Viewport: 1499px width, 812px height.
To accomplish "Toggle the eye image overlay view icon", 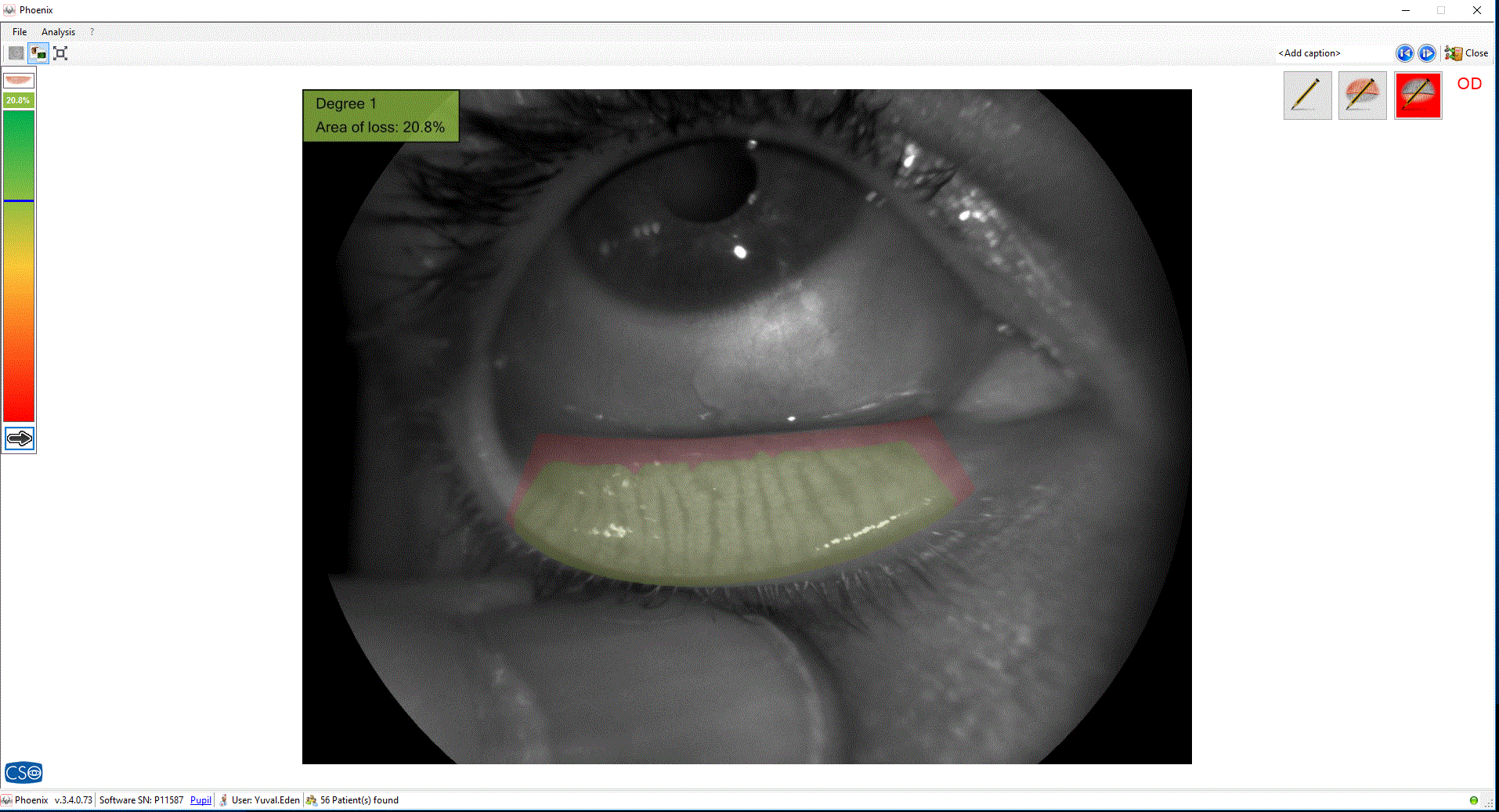I will coord(38,53).
